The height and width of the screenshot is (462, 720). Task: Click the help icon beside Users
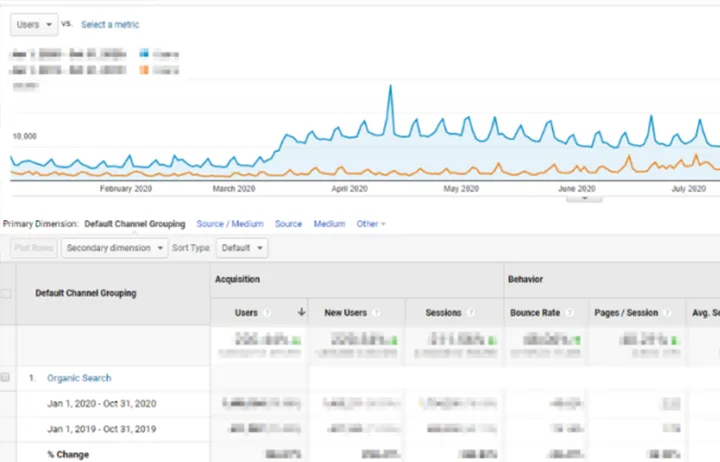coord(267,313)
